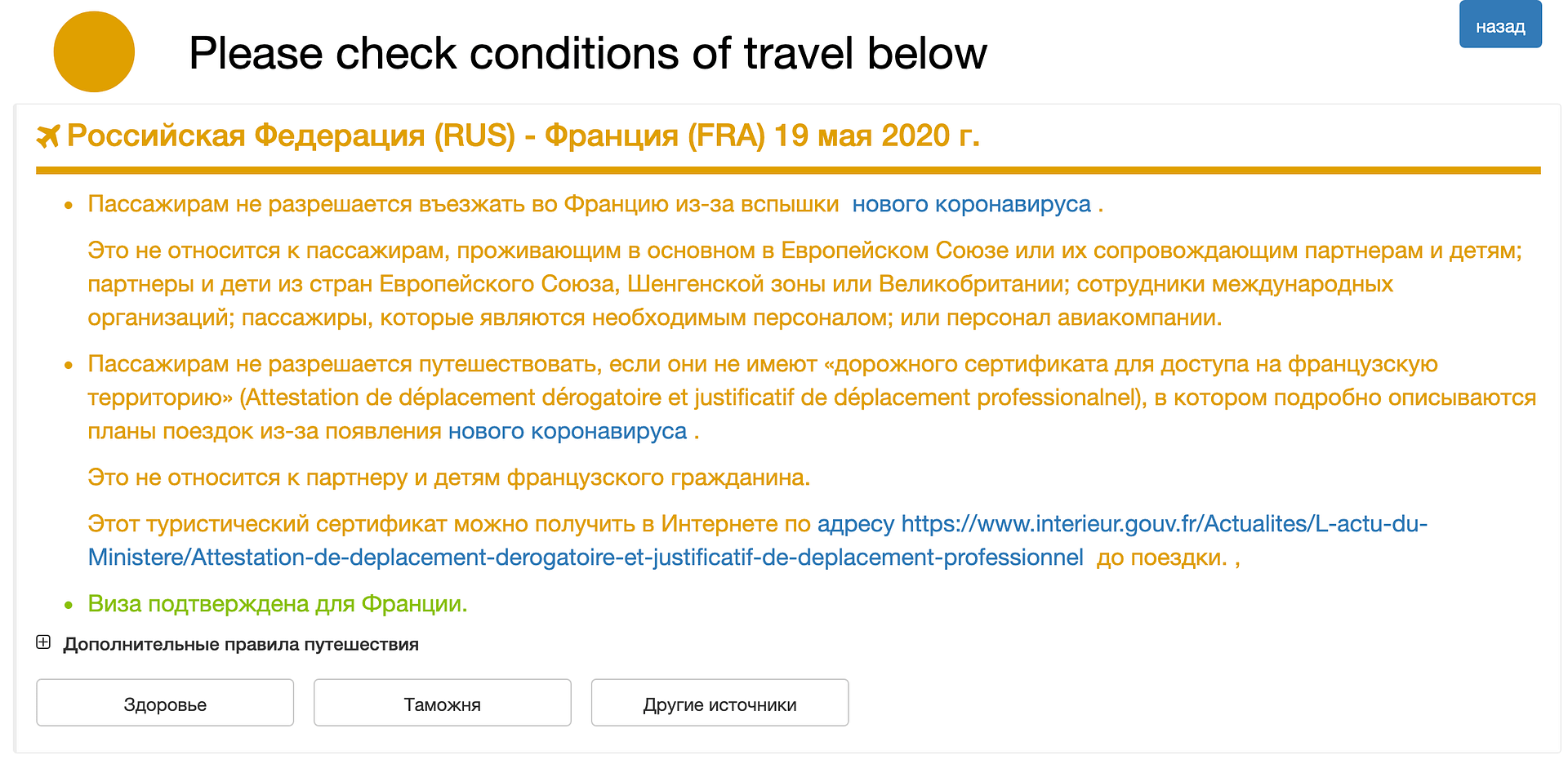Image resolution: width=1568 pixels, height=782 pixels.
Task: Follow the first нового коронавируса link
Action: pyautogui.click(x=971, y=204)
